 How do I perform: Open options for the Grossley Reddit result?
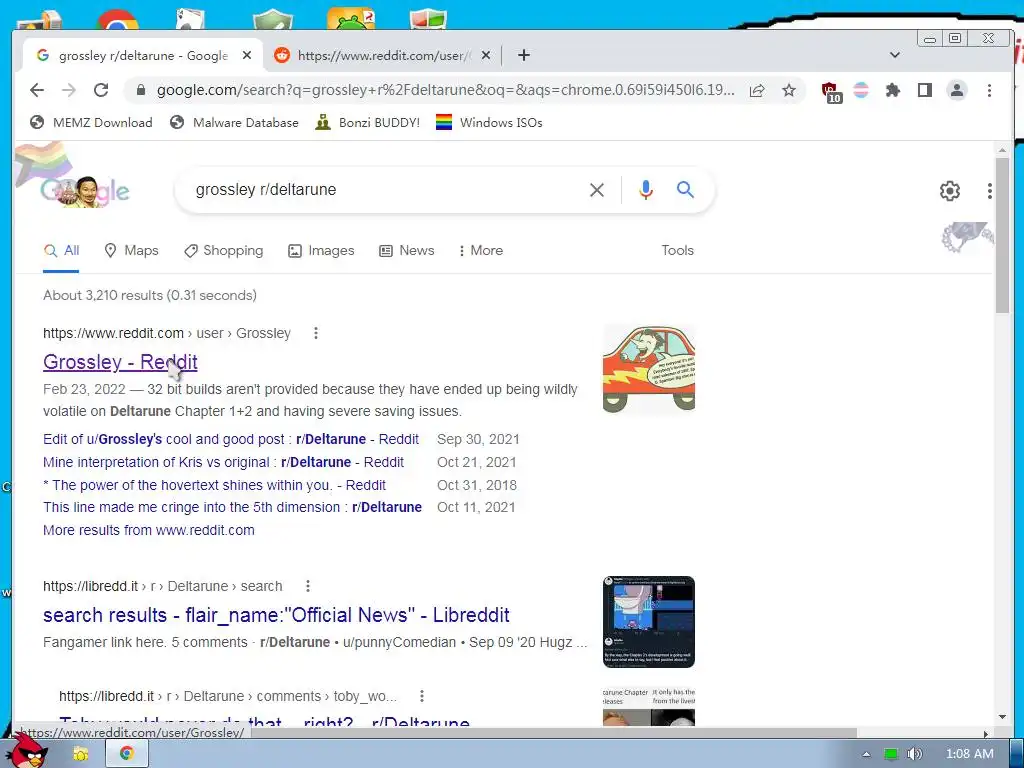[316, 333]
